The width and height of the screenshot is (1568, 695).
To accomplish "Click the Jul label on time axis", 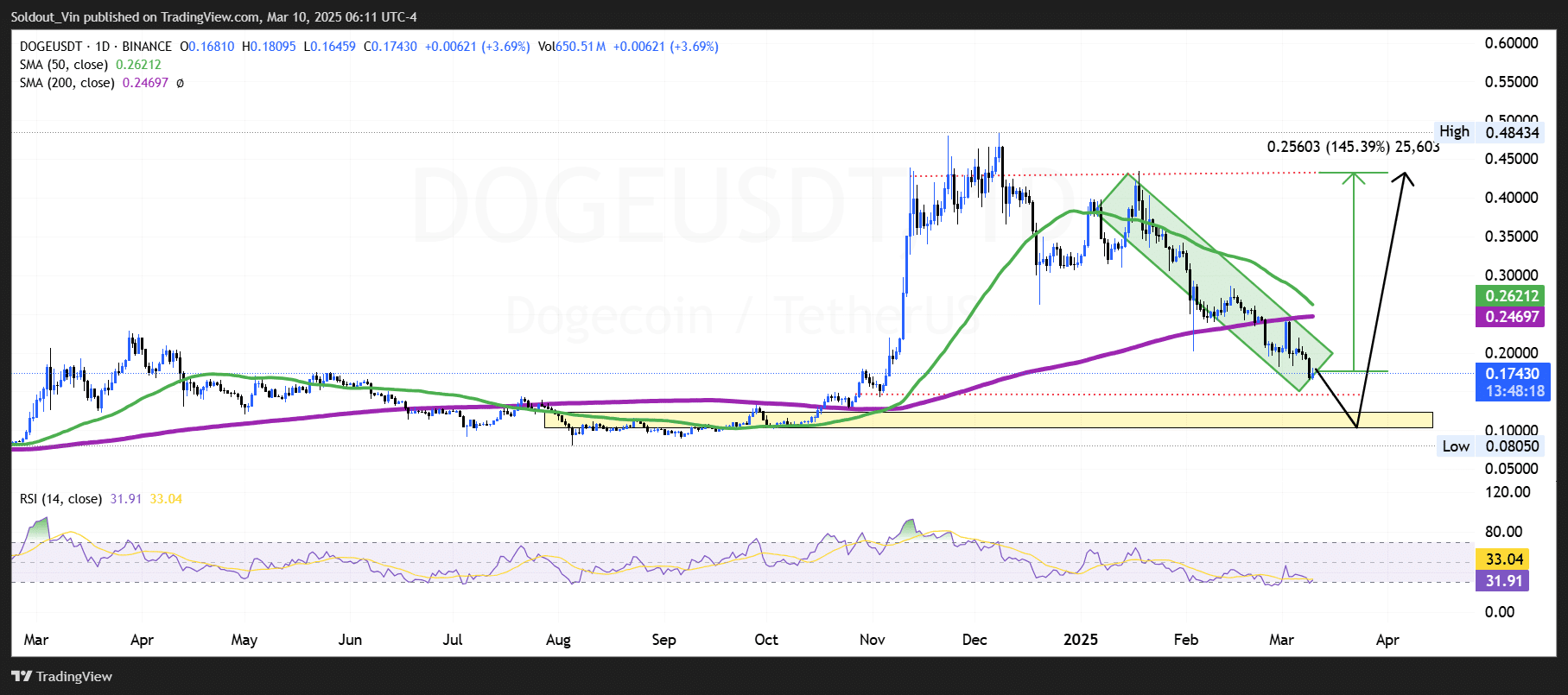I will point(453,640).
